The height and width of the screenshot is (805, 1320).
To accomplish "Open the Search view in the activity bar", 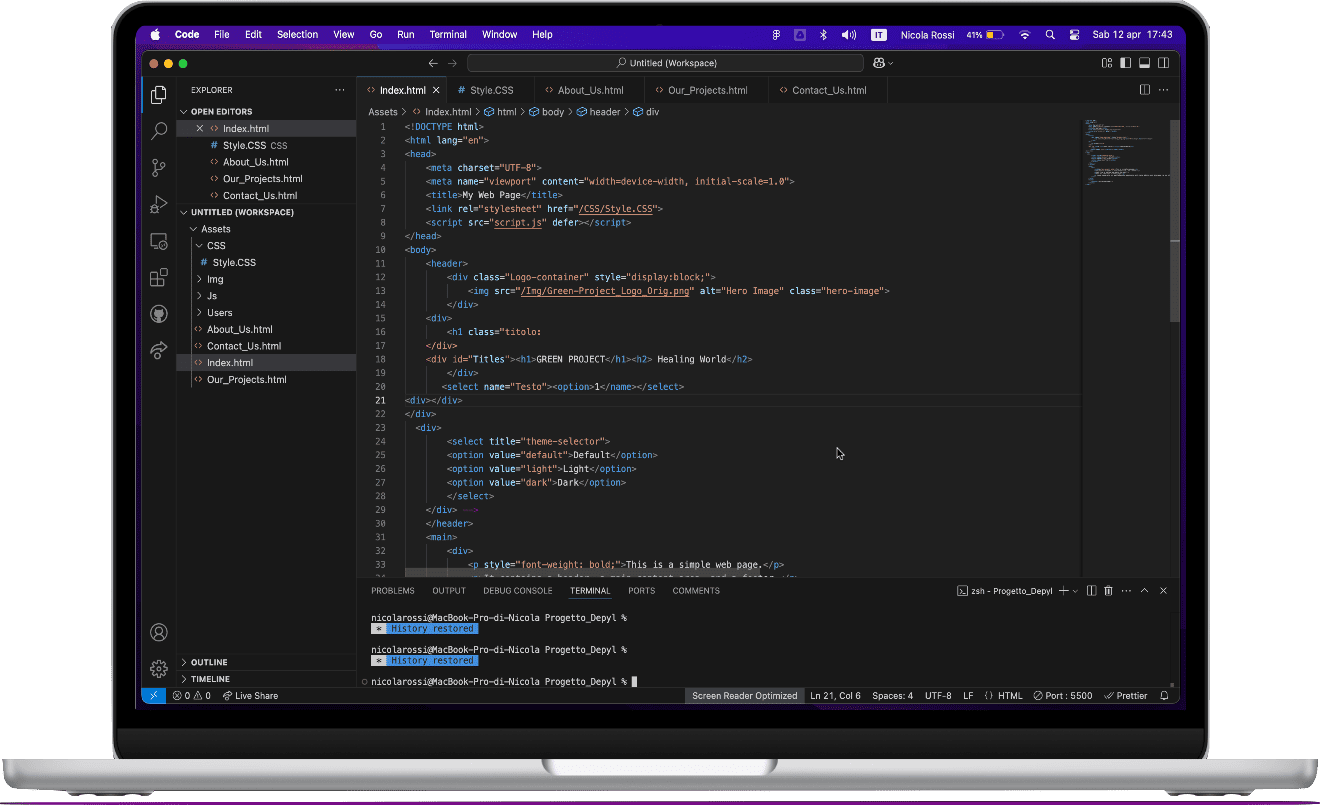I will (158, 131).
